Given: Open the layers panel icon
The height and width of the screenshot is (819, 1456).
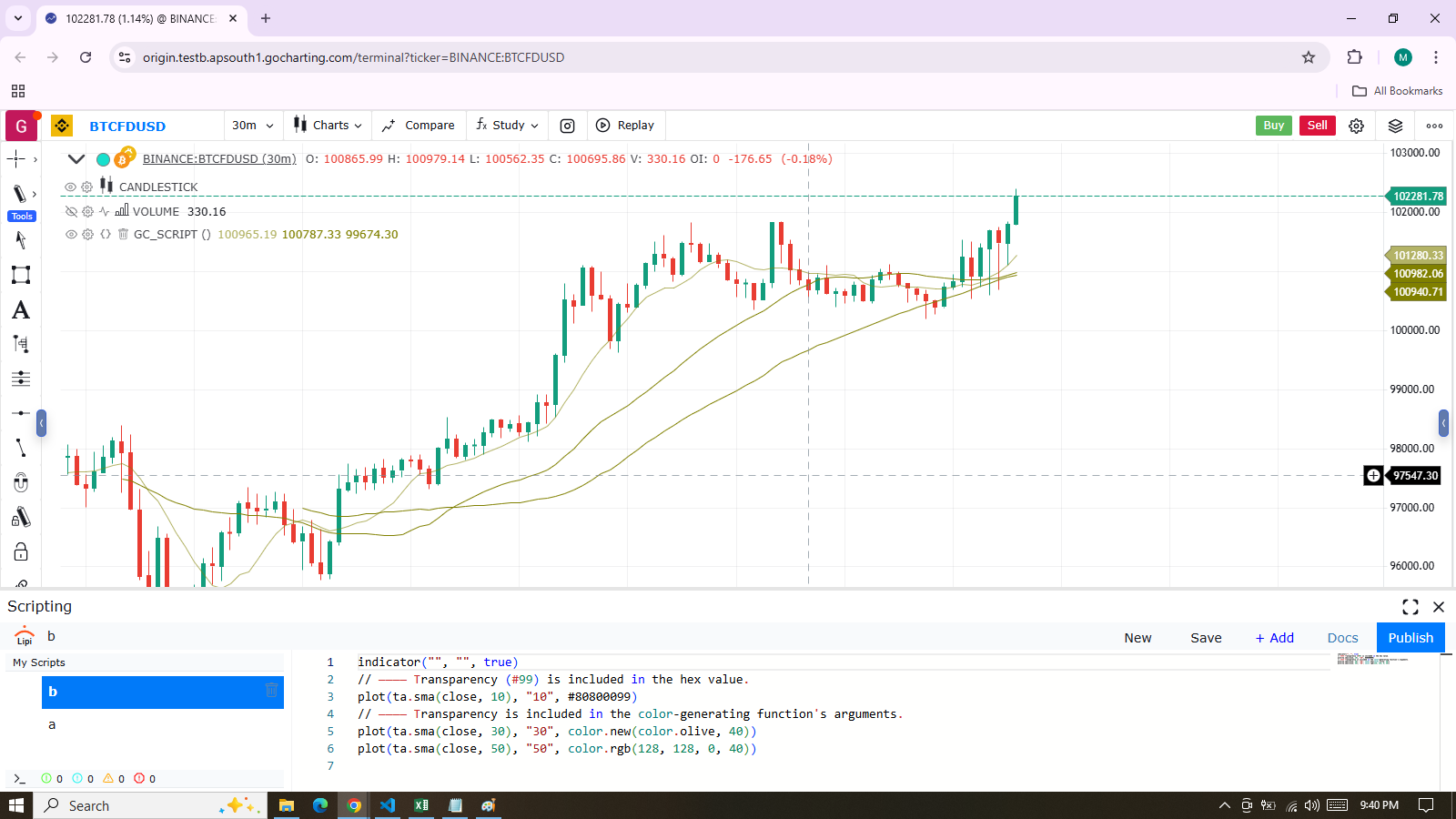Looking at the screenshot, I should [1395, 126].
